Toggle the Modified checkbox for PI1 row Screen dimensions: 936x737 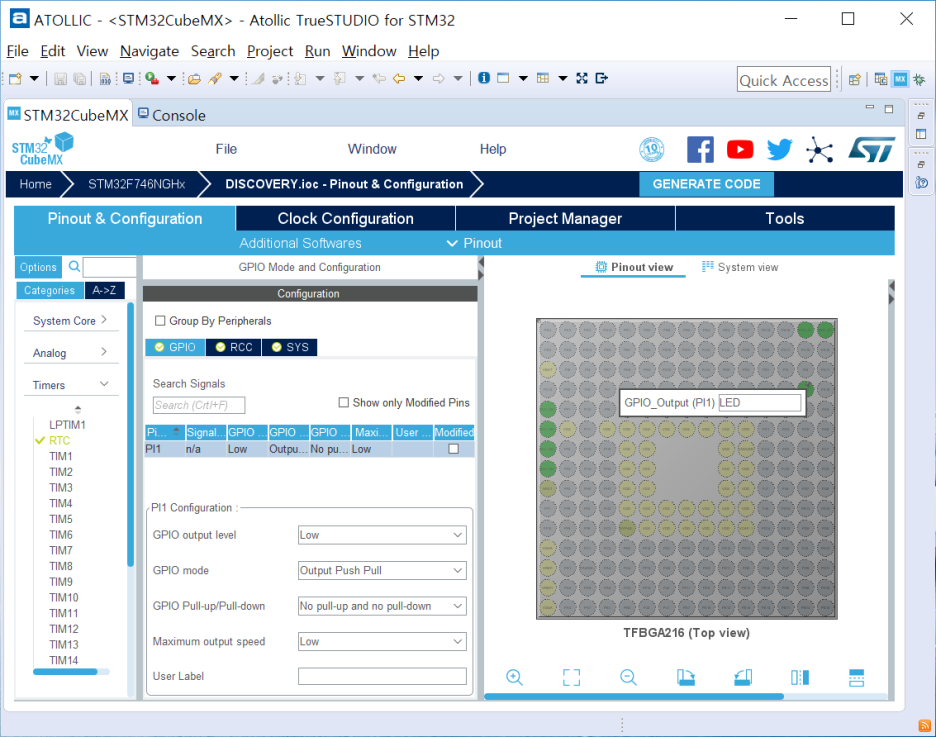point(454,449)
